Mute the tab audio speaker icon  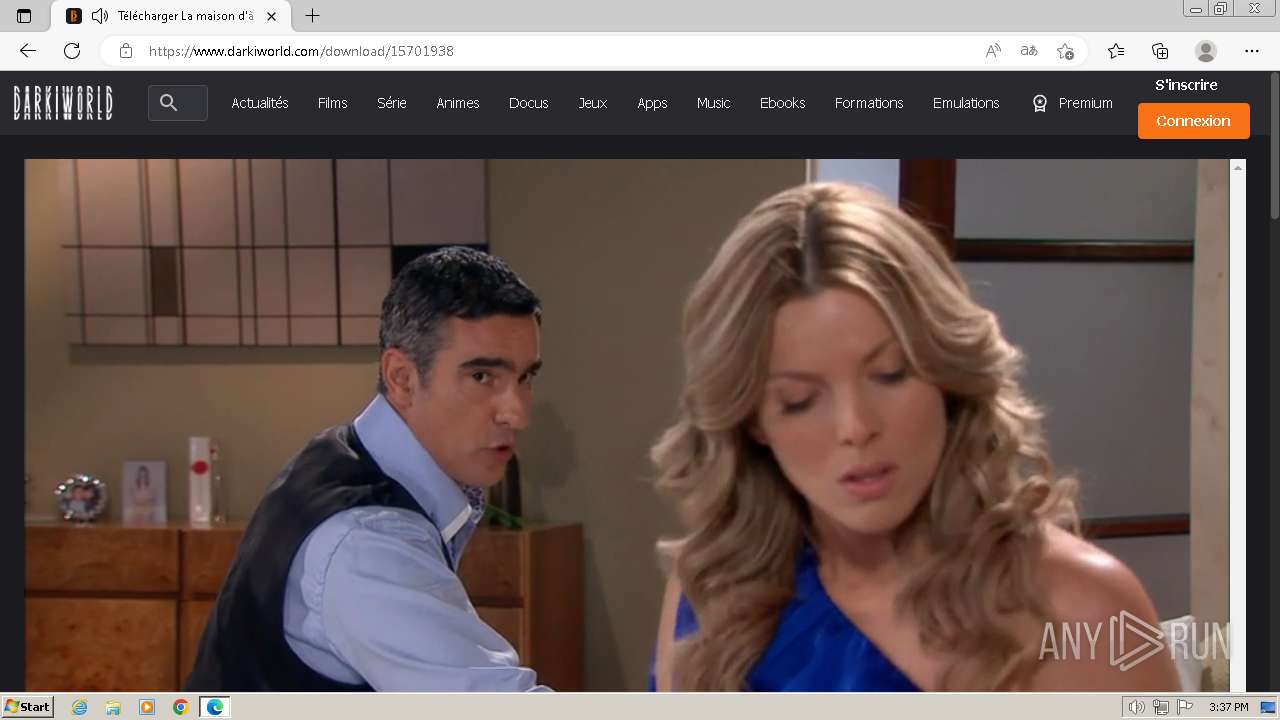(x=99, y=16)
